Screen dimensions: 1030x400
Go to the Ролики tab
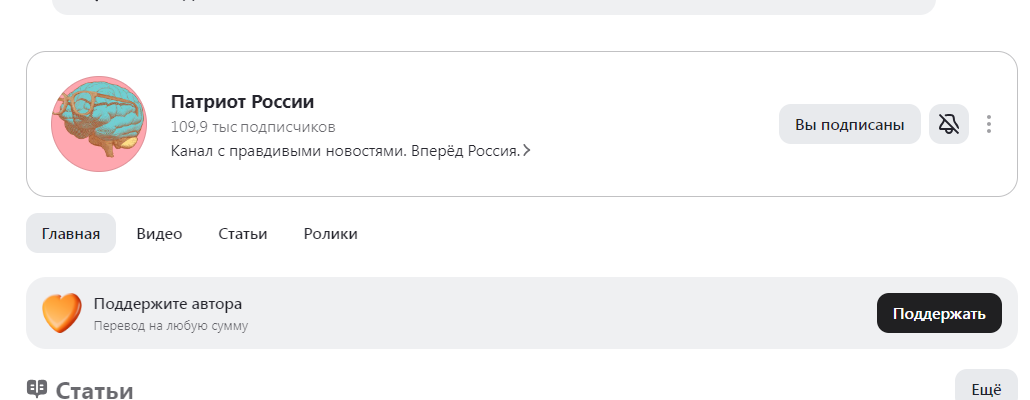[330, 233]
